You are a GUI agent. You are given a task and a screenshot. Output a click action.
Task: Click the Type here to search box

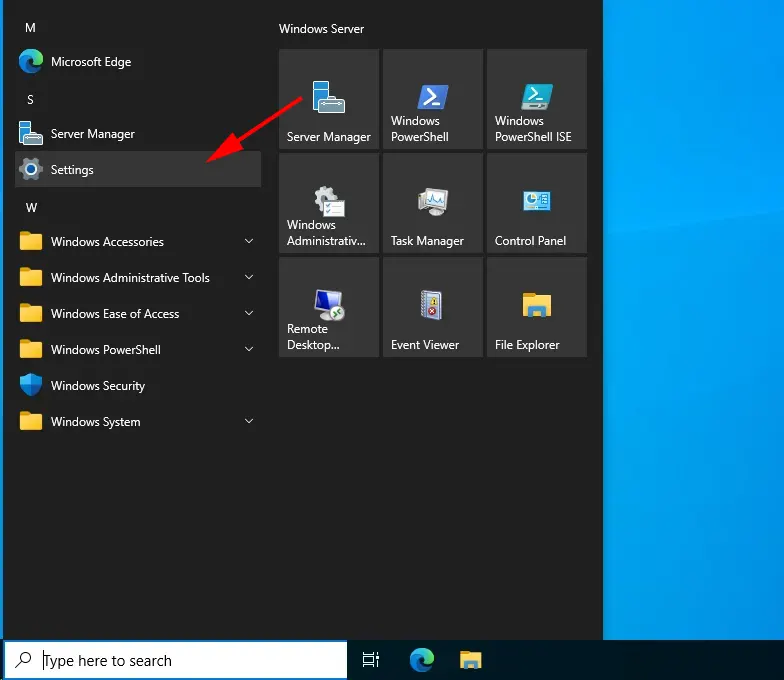click(x=176, y=660)
